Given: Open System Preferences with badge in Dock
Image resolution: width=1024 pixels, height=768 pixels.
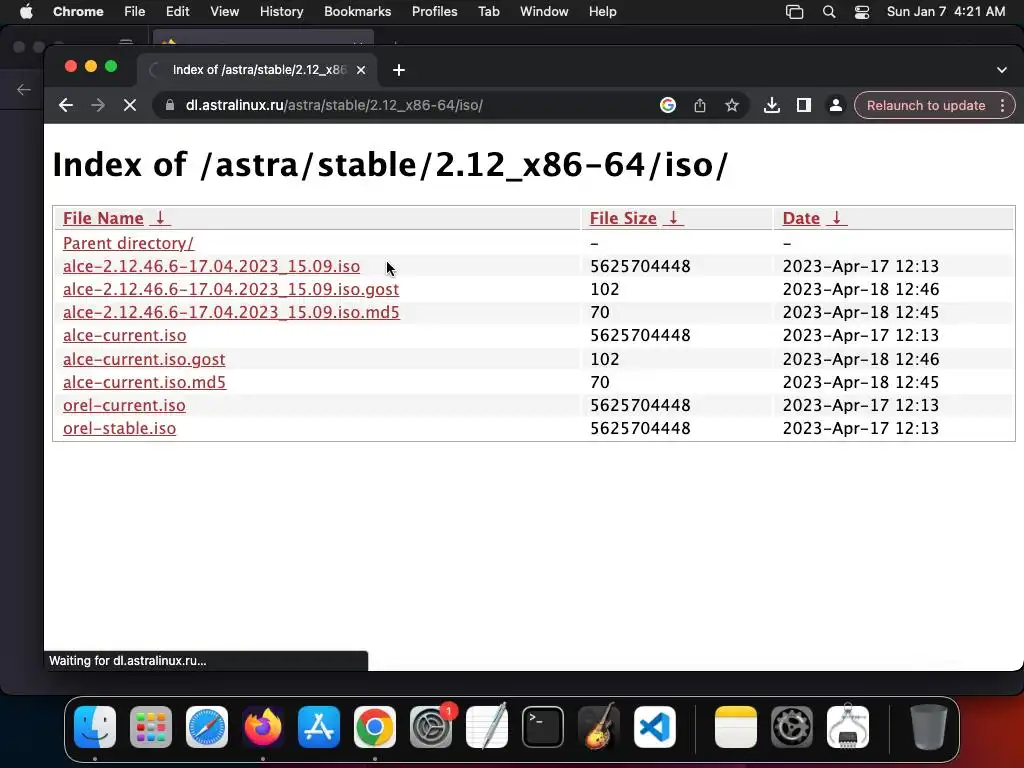Looking at the screenshot, I should click(x=431, y=727).
